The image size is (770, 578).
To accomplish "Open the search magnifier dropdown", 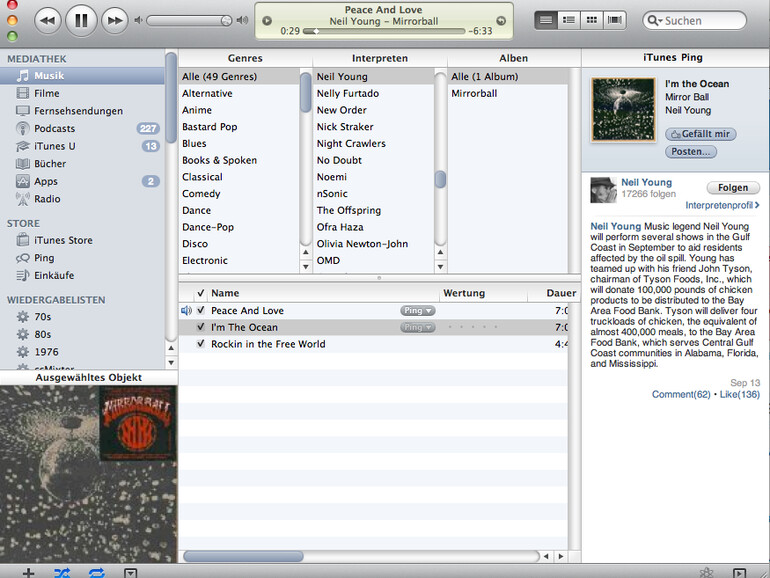I will coord(654,21).
